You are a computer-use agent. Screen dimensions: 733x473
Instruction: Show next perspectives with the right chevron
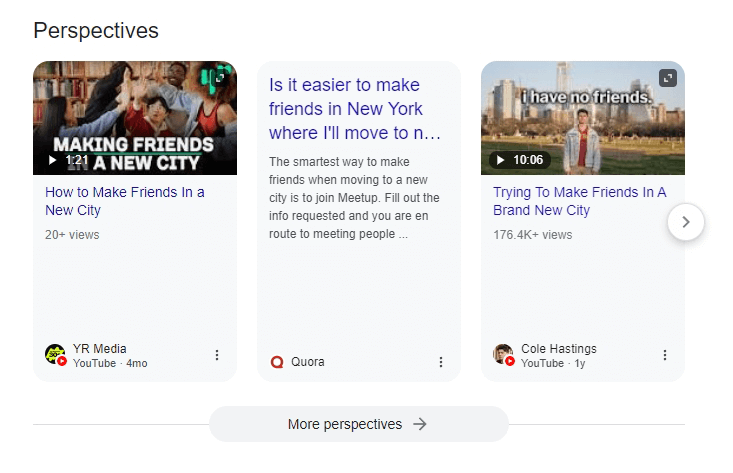[x=686, y=222]
